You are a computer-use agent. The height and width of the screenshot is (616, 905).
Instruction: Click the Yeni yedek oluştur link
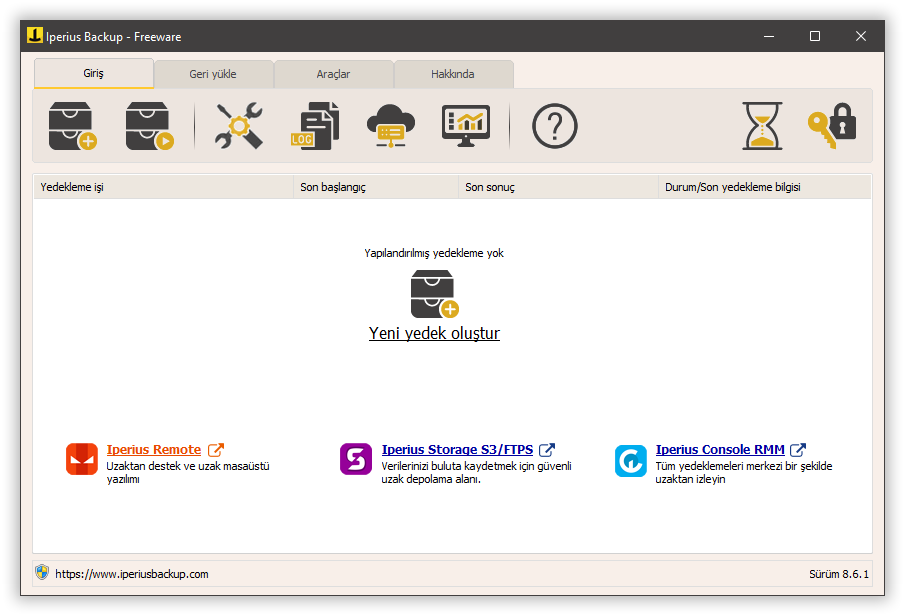(434, 333)
